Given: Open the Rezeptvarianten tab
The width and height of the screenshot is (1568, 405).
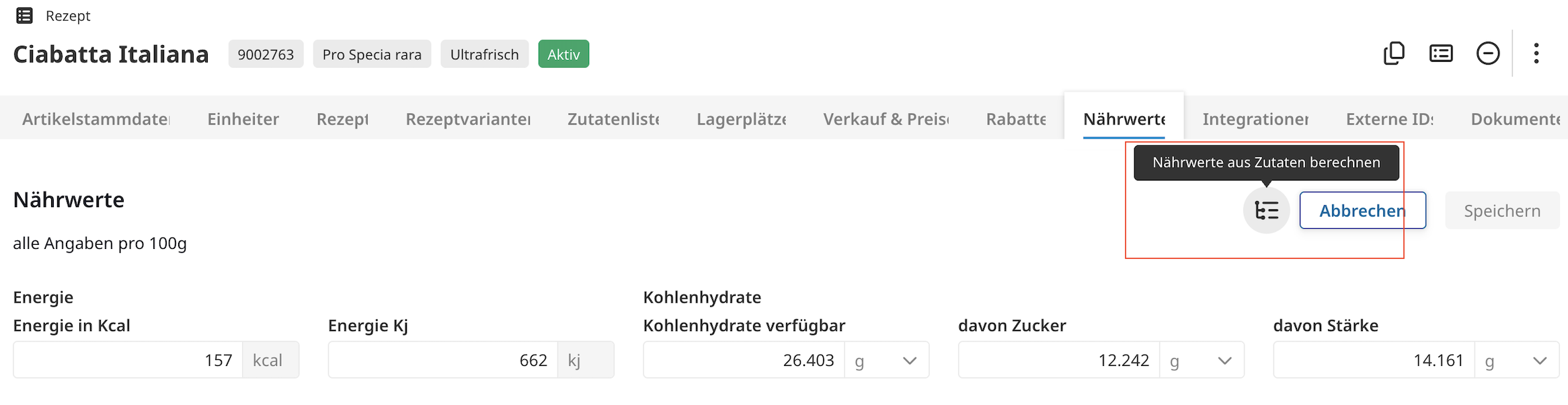Looking at the screenshot, I should pos(468,119).
